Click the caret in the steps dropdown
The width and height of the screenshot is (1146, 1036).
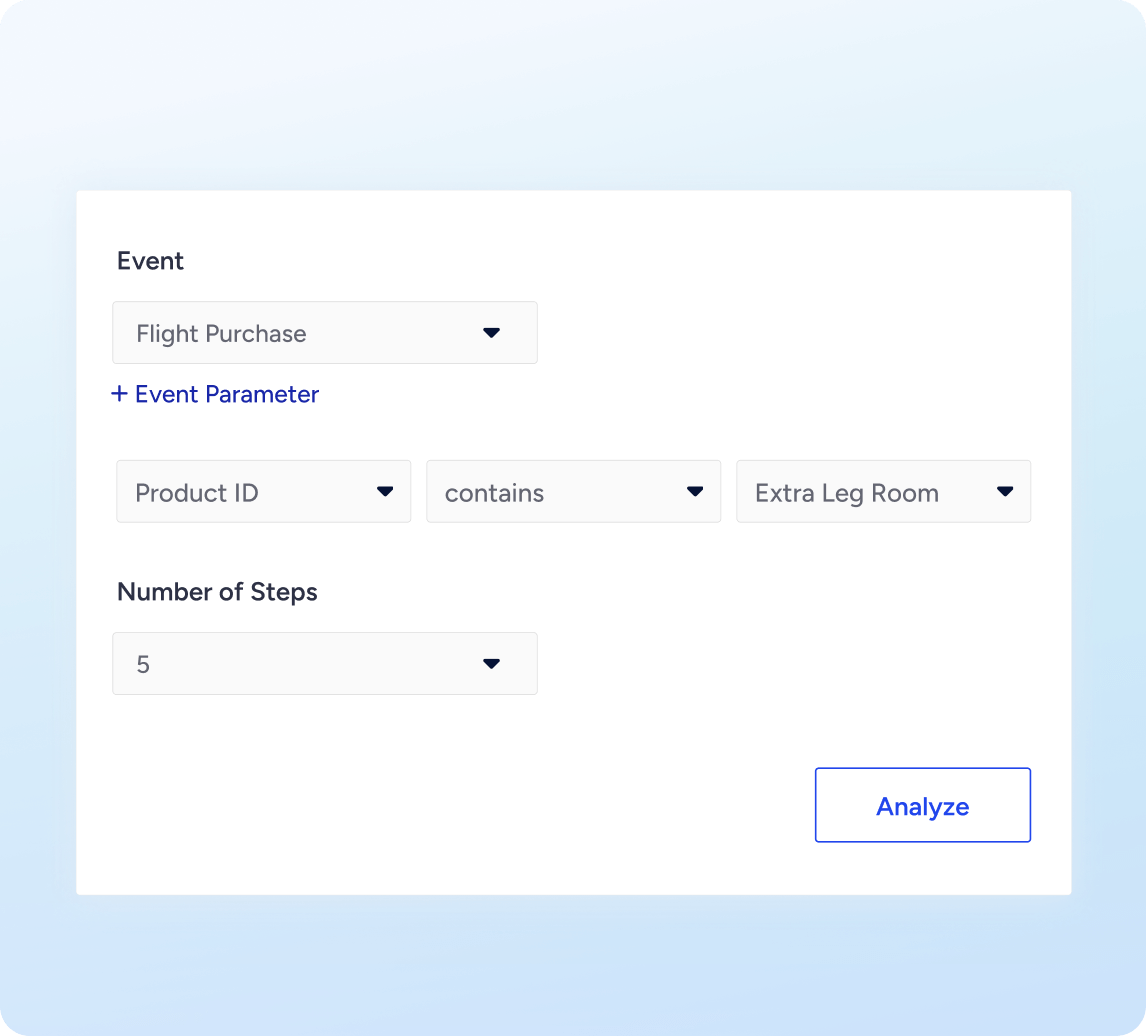point(491,664)
